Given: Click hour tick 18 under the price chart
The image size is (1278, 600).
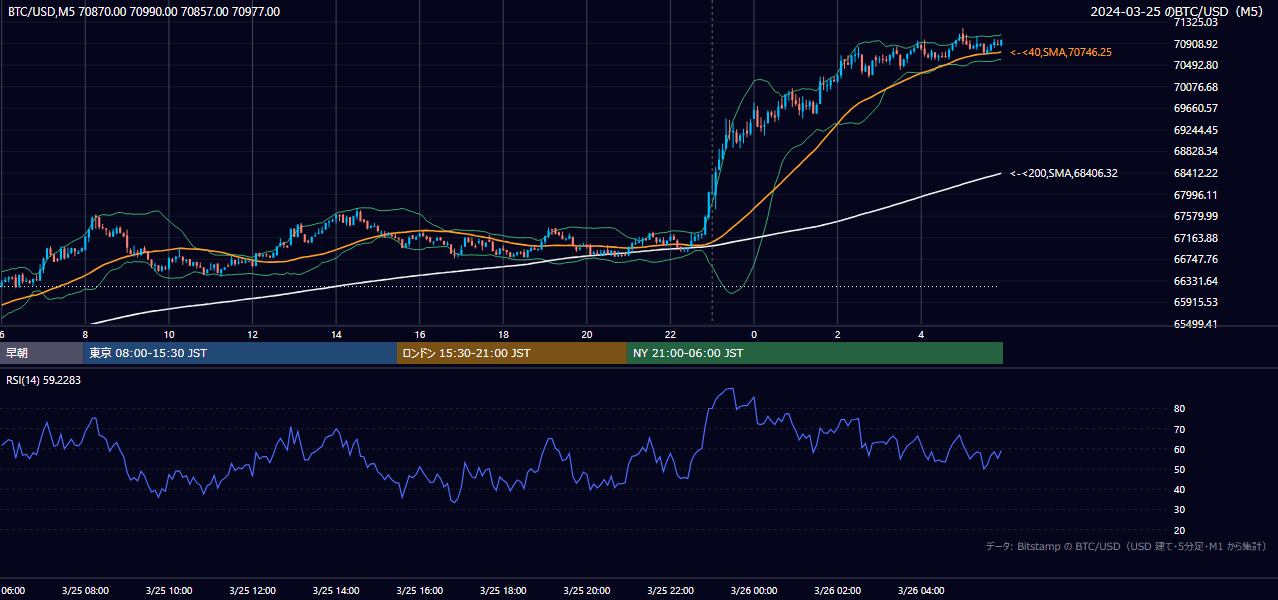Looking at the screenshot, I should point(503,334).
